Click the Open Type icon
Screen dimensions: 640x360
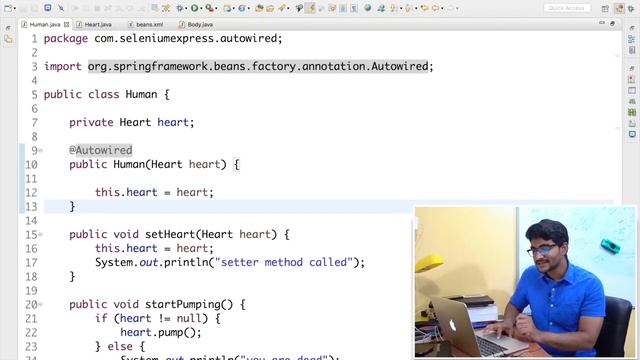point(259,8)
